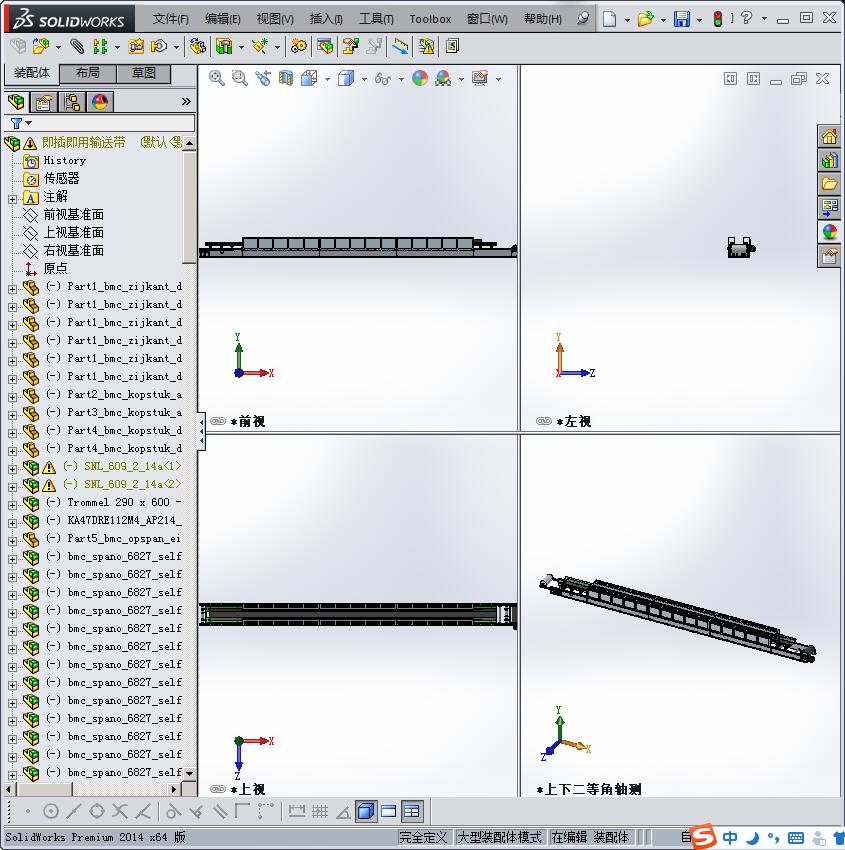Open the 插入(I) menu

click(326, 19)
